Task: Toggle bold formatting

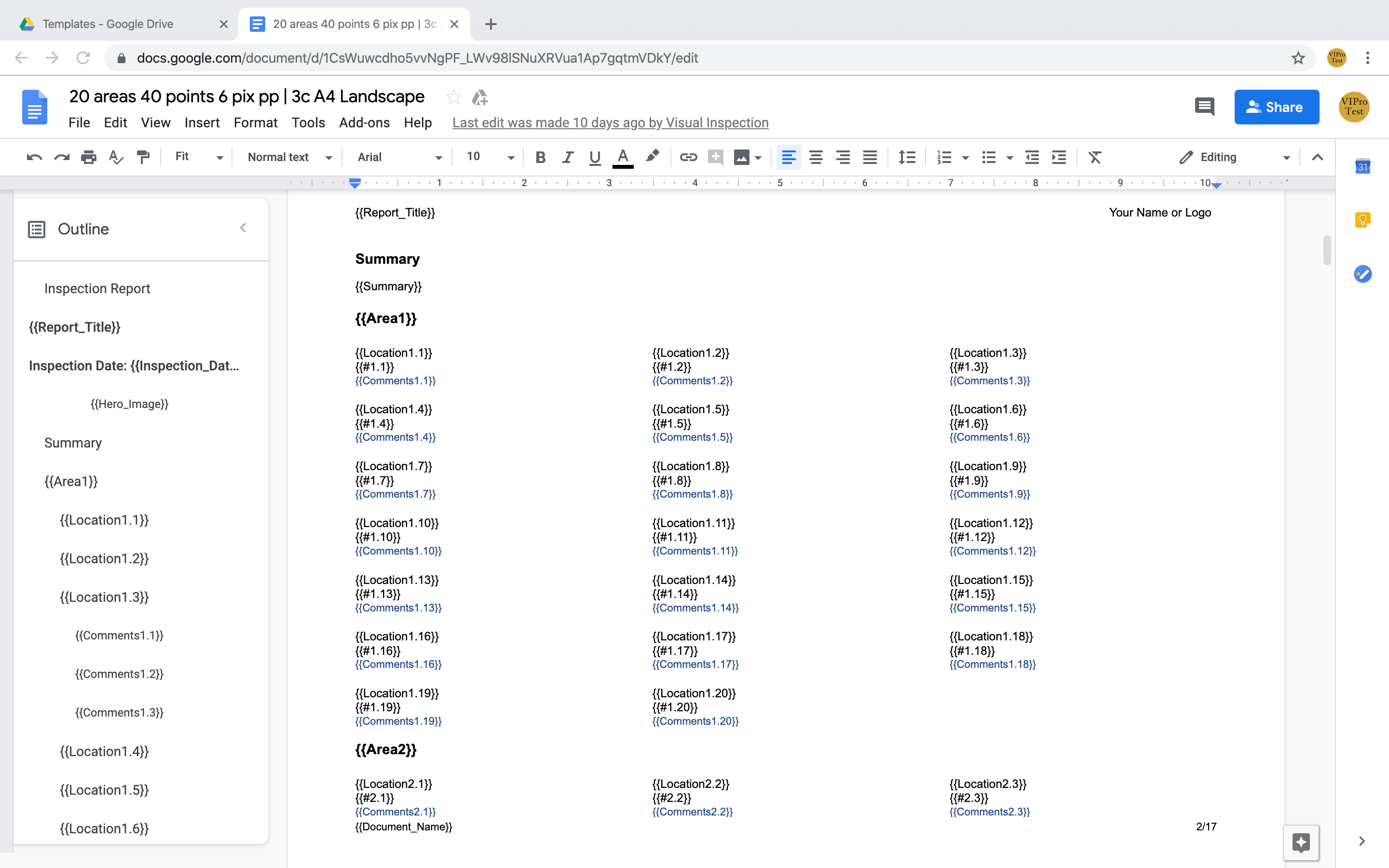Action: (x=540, y=157)
